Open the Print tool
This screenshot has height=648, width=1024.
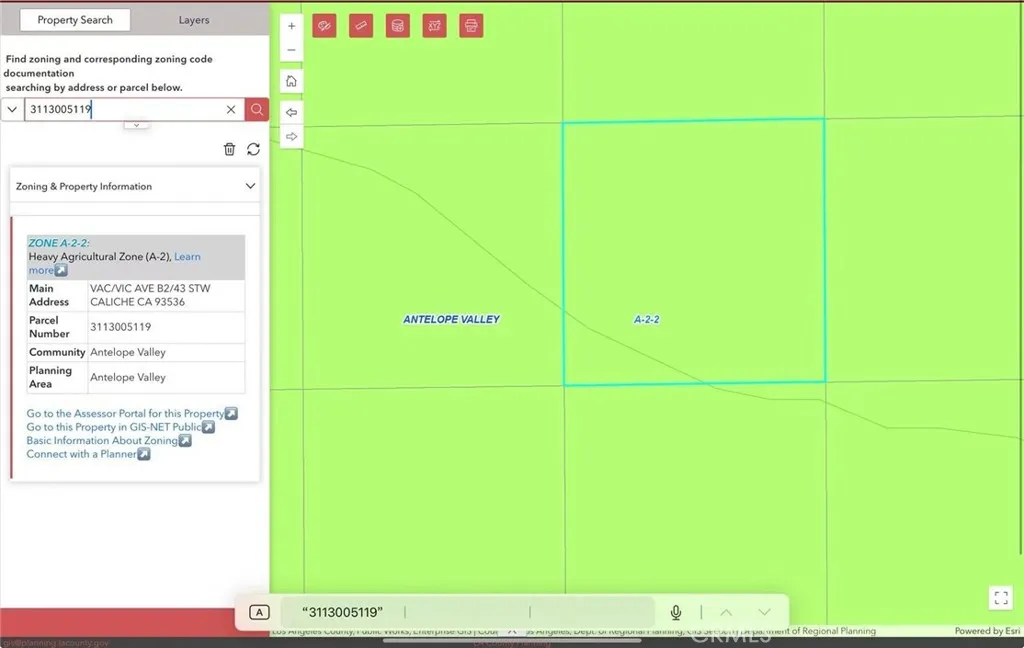coord(471,26)
